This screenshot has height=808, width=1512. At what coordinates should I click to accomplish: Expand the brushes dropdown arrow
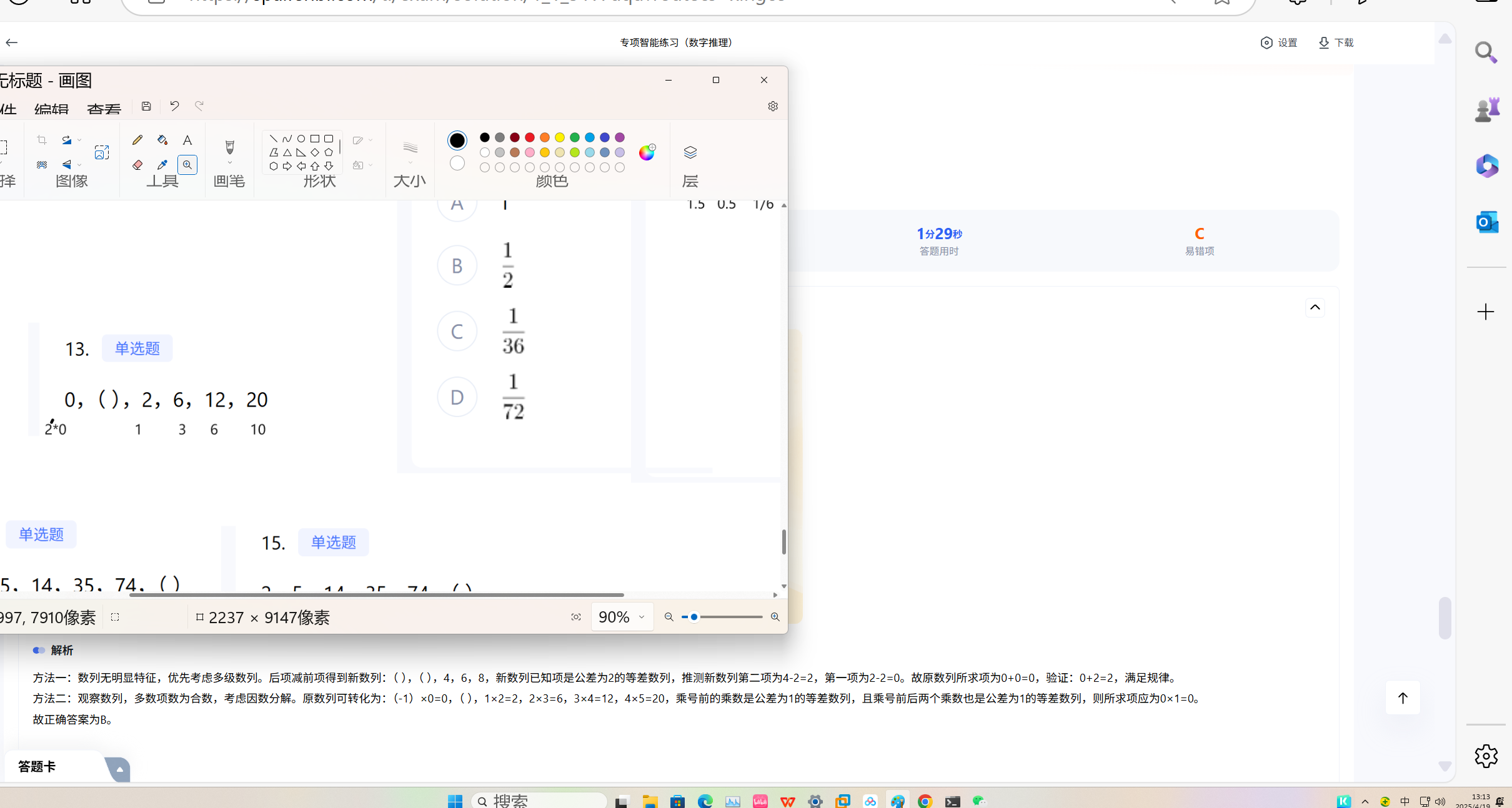tap(230, 164)
